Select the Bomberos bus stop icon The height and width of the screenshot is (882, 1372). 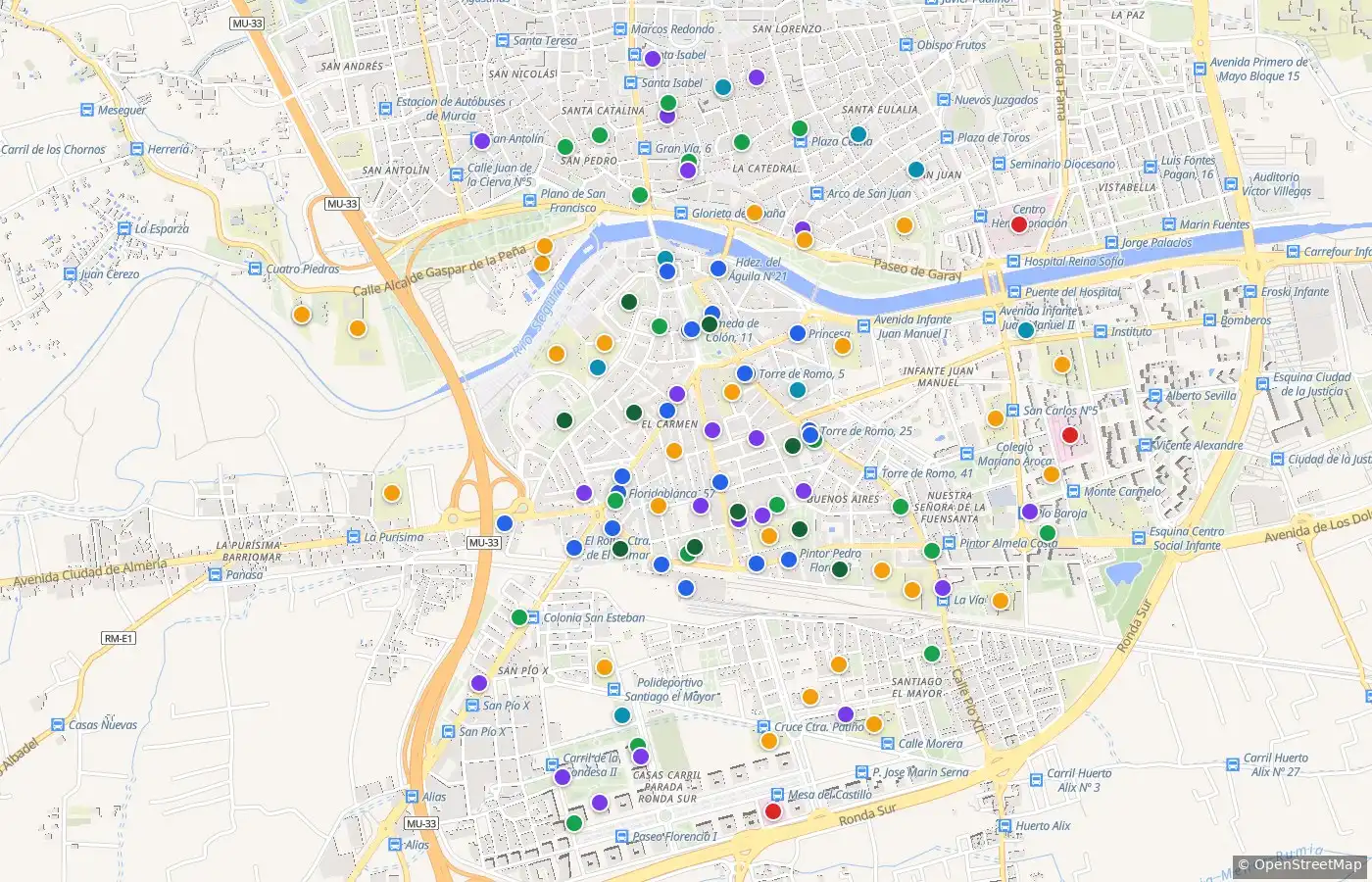tap(1210, 320)
